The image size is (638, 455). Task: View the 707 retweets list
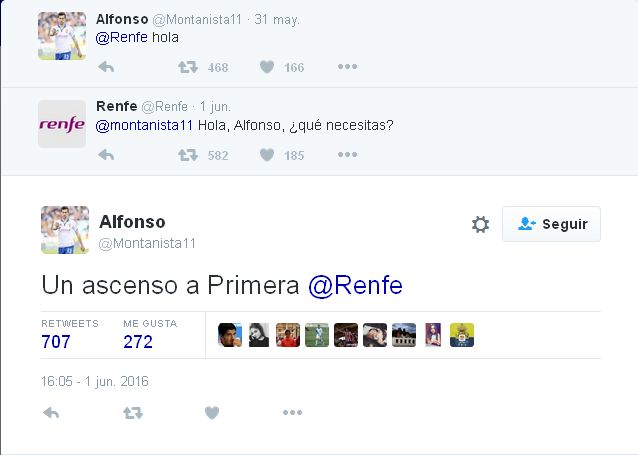click(x=56, y=341)
